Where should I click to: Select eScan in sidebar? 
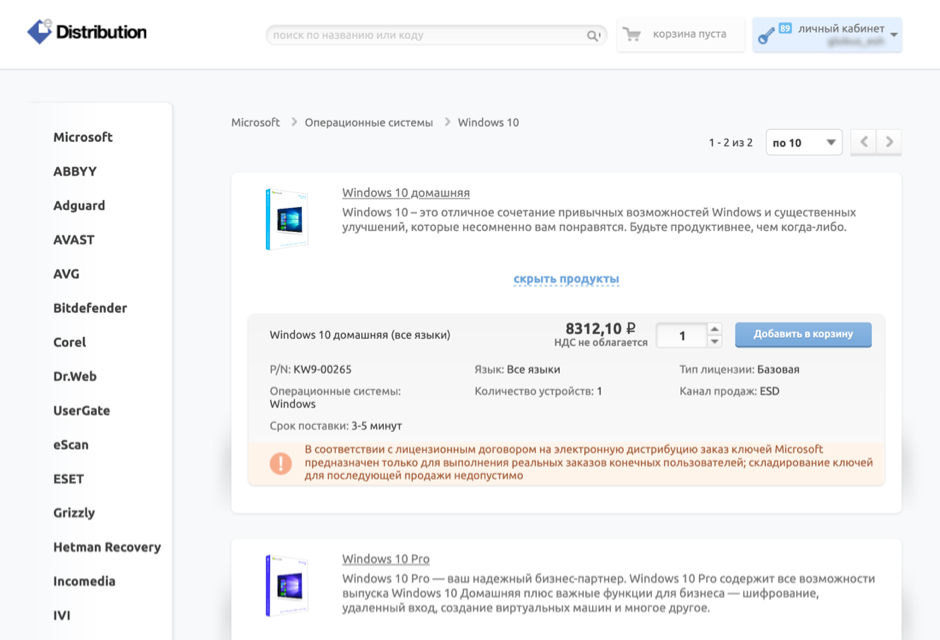coord(71,445)
